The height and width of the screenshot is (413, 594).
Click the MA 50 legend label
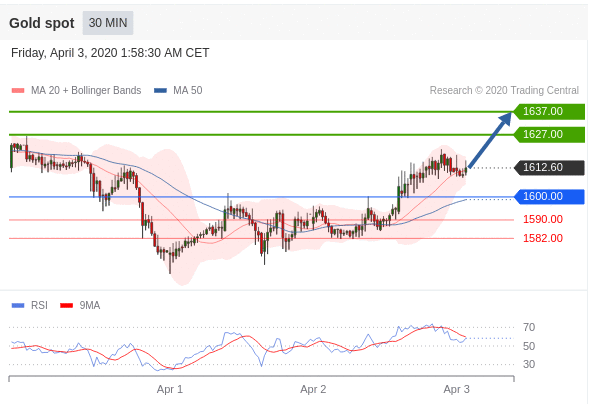188,91
